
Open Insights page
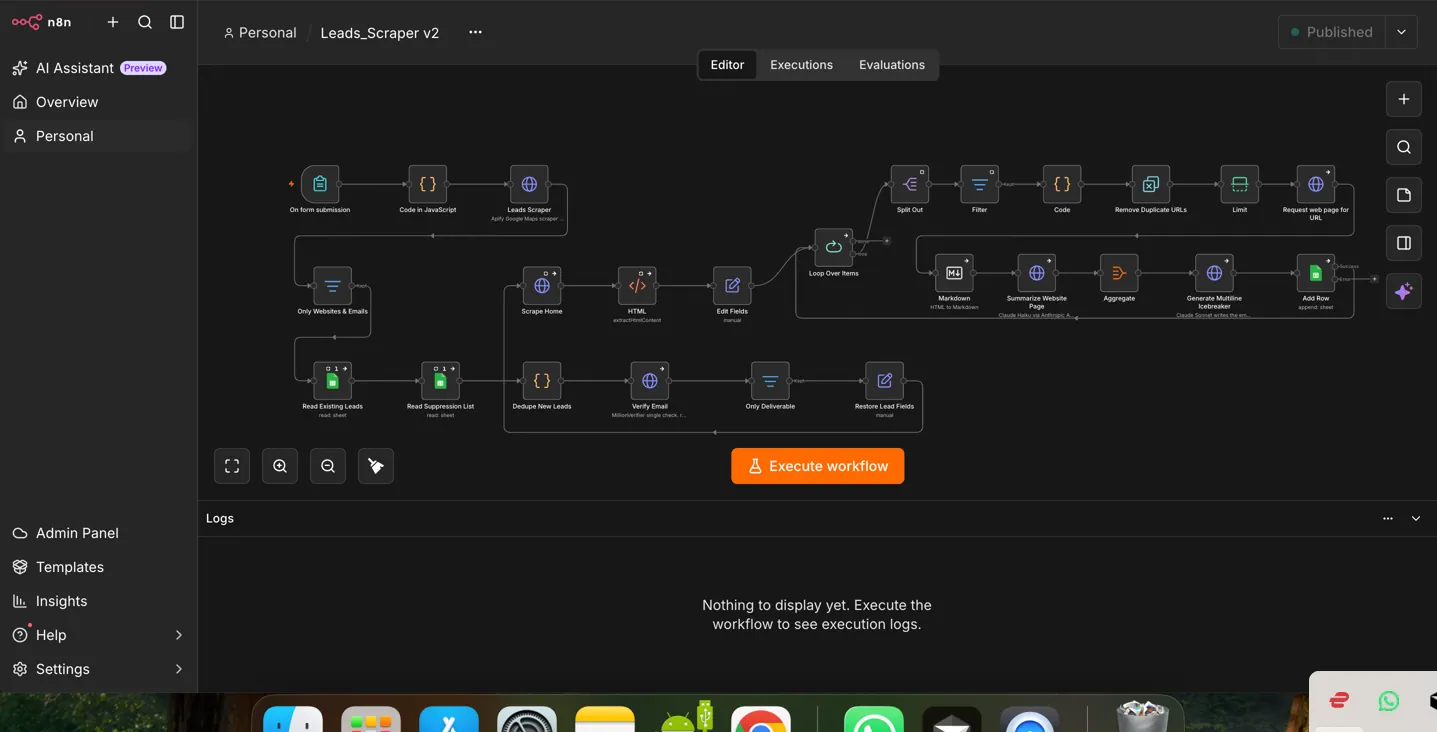98,601
